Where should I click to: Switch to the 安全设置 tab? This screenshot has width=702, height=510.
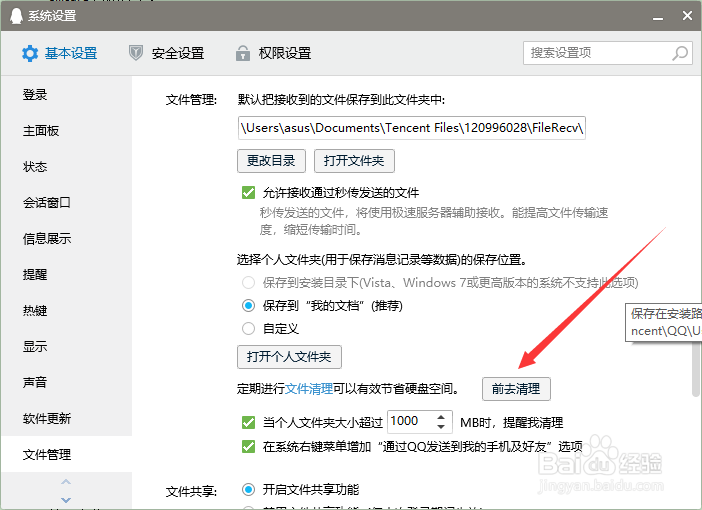tap(167, 53)
